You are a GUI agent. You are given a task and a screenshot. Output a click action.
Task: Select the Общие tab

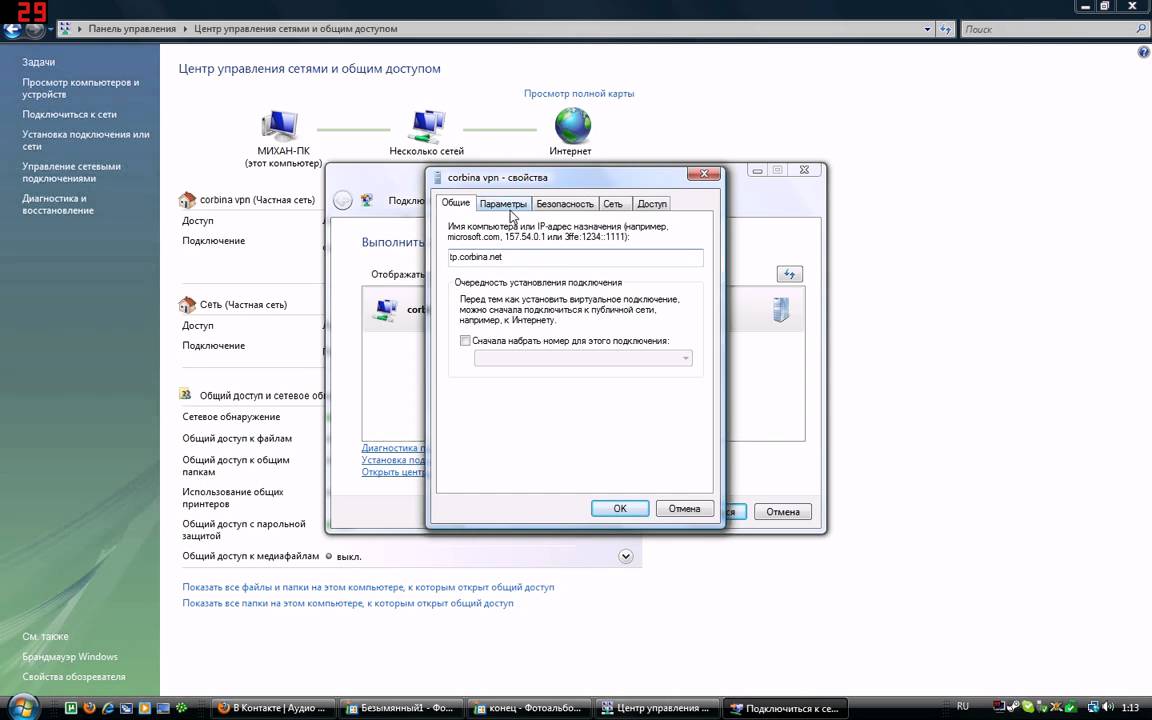tap(456, 202)
